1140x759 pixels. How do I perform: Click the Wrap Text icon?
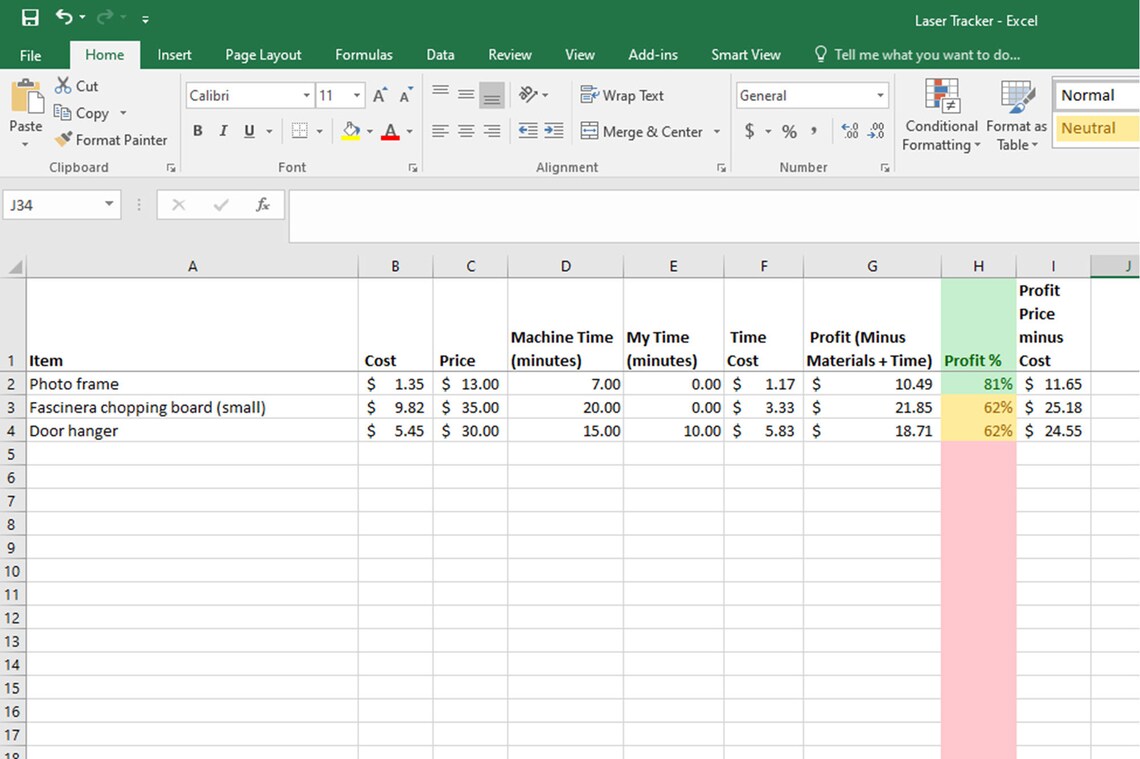(621, 95)
